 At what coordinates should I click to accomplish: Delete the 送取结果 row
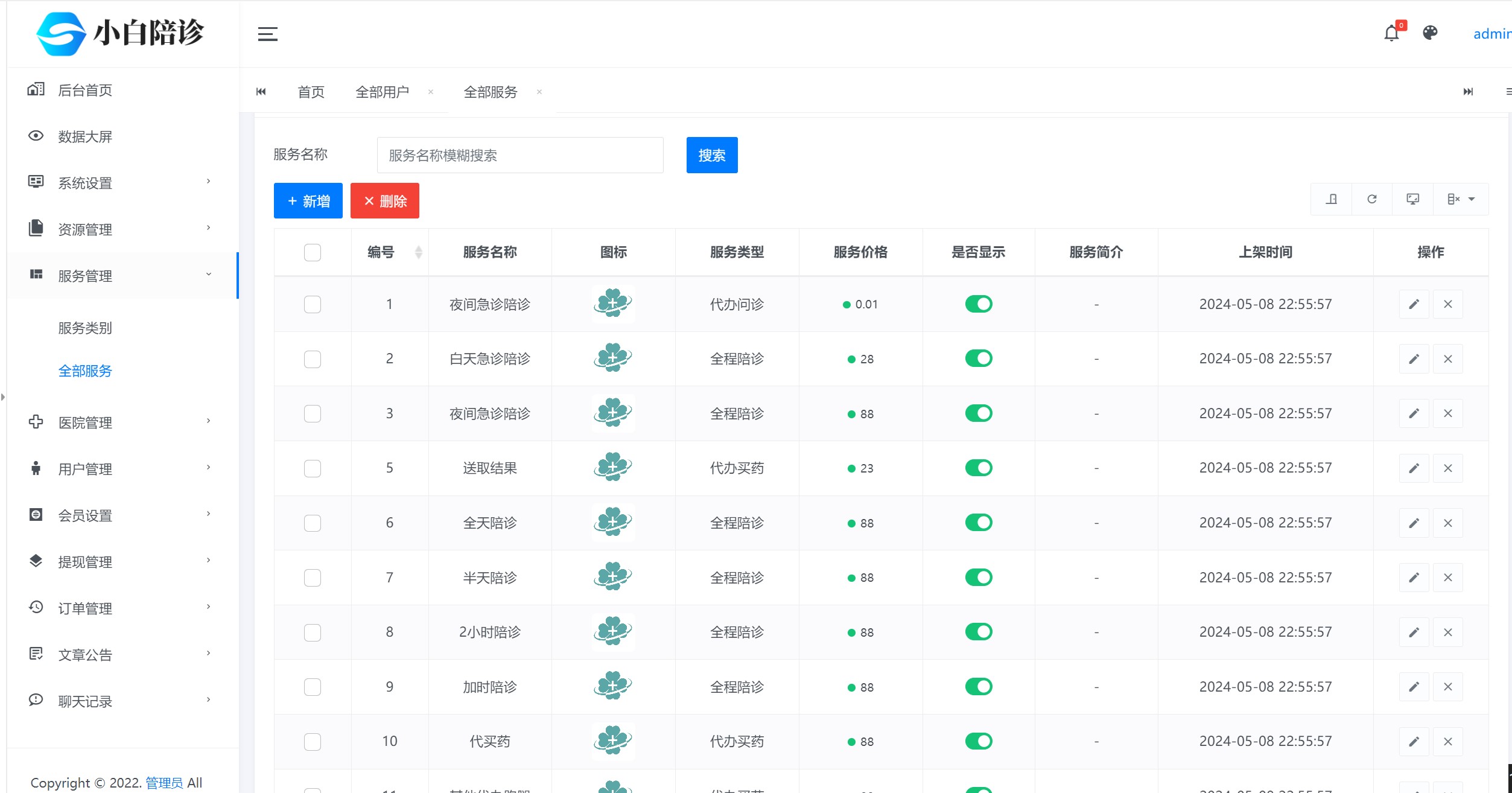[1448, 468]
